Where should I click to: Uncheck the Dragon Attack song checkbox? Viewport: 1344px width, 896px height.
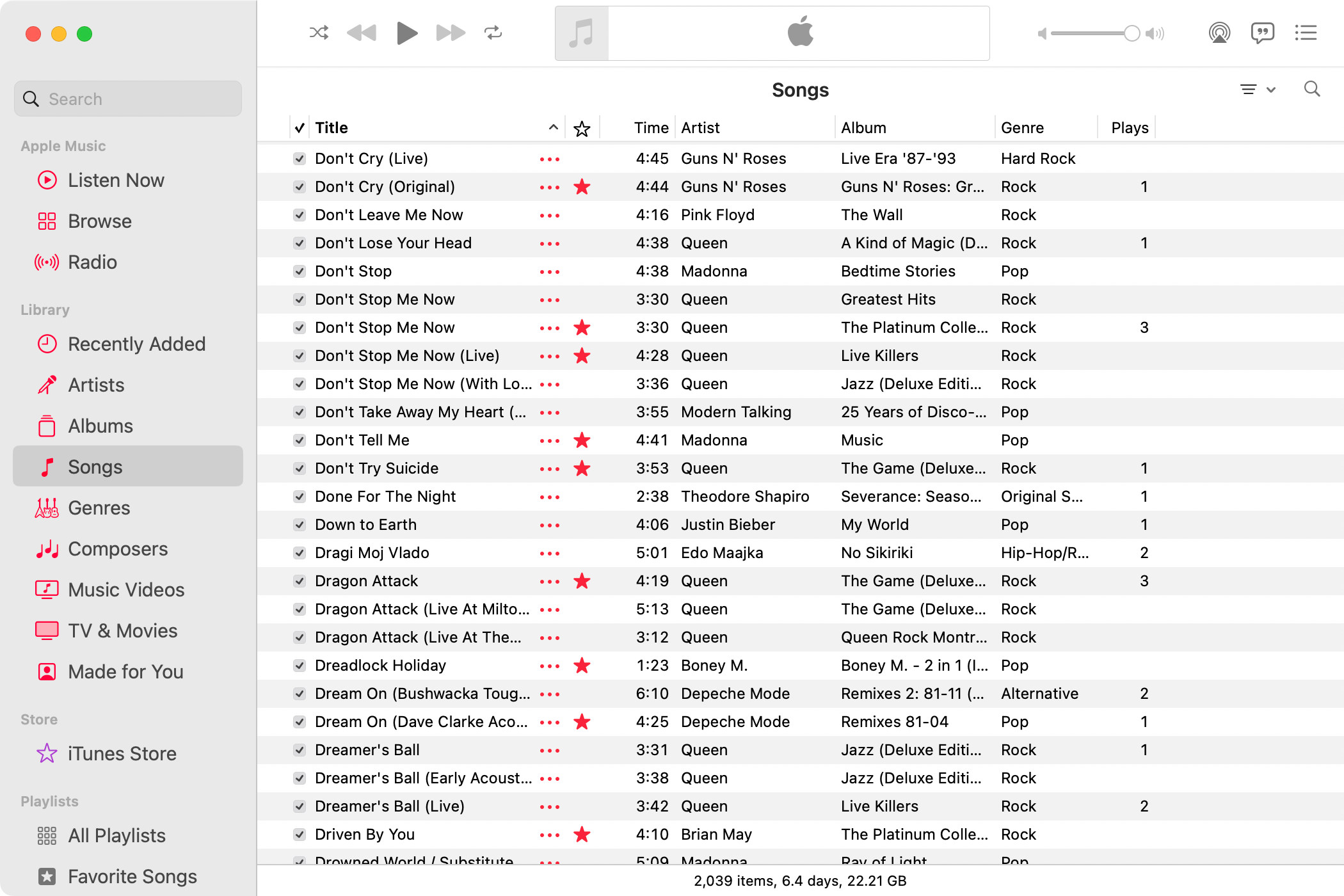[x=299, y=581]
